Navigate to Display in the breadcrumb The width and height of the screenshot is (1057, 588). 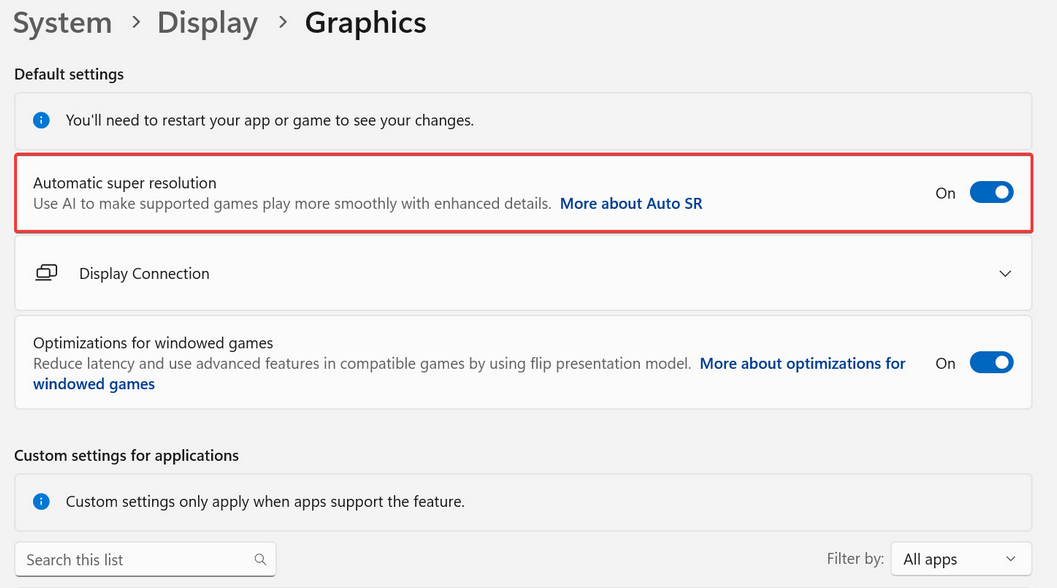[207, 23]
